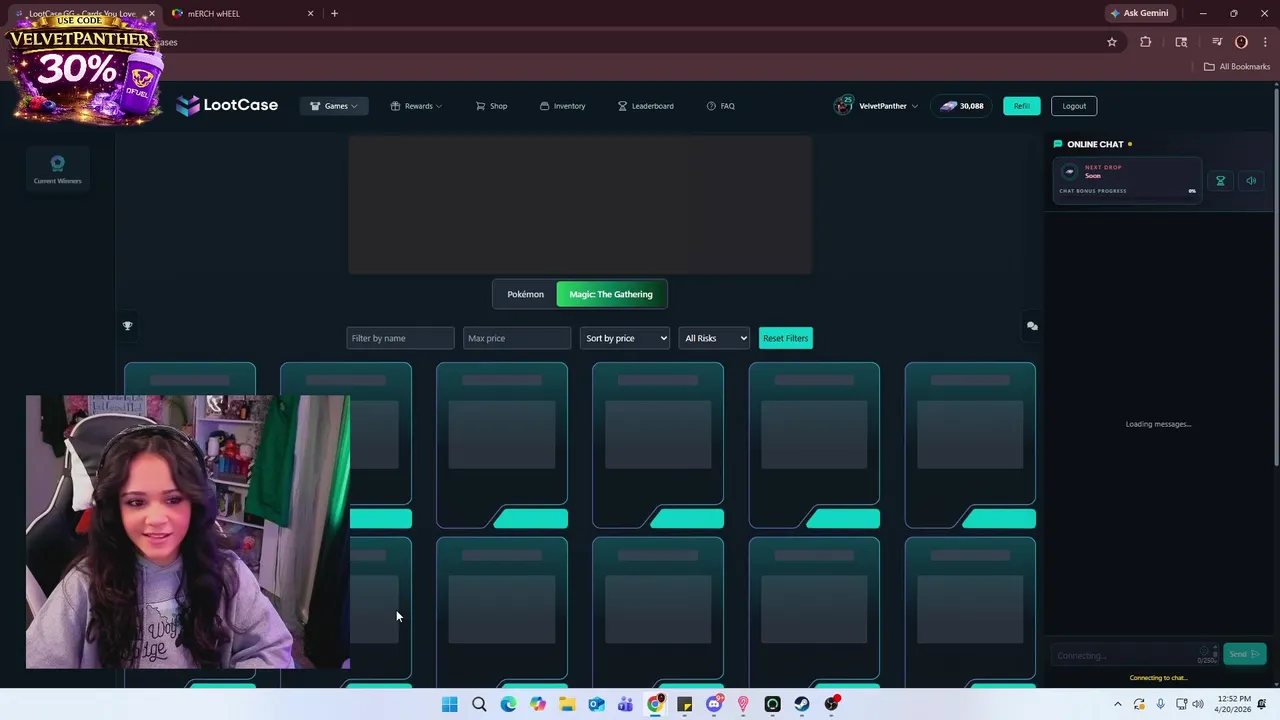
Task: Open the All Risks dropdown
Action: (714, 338)
